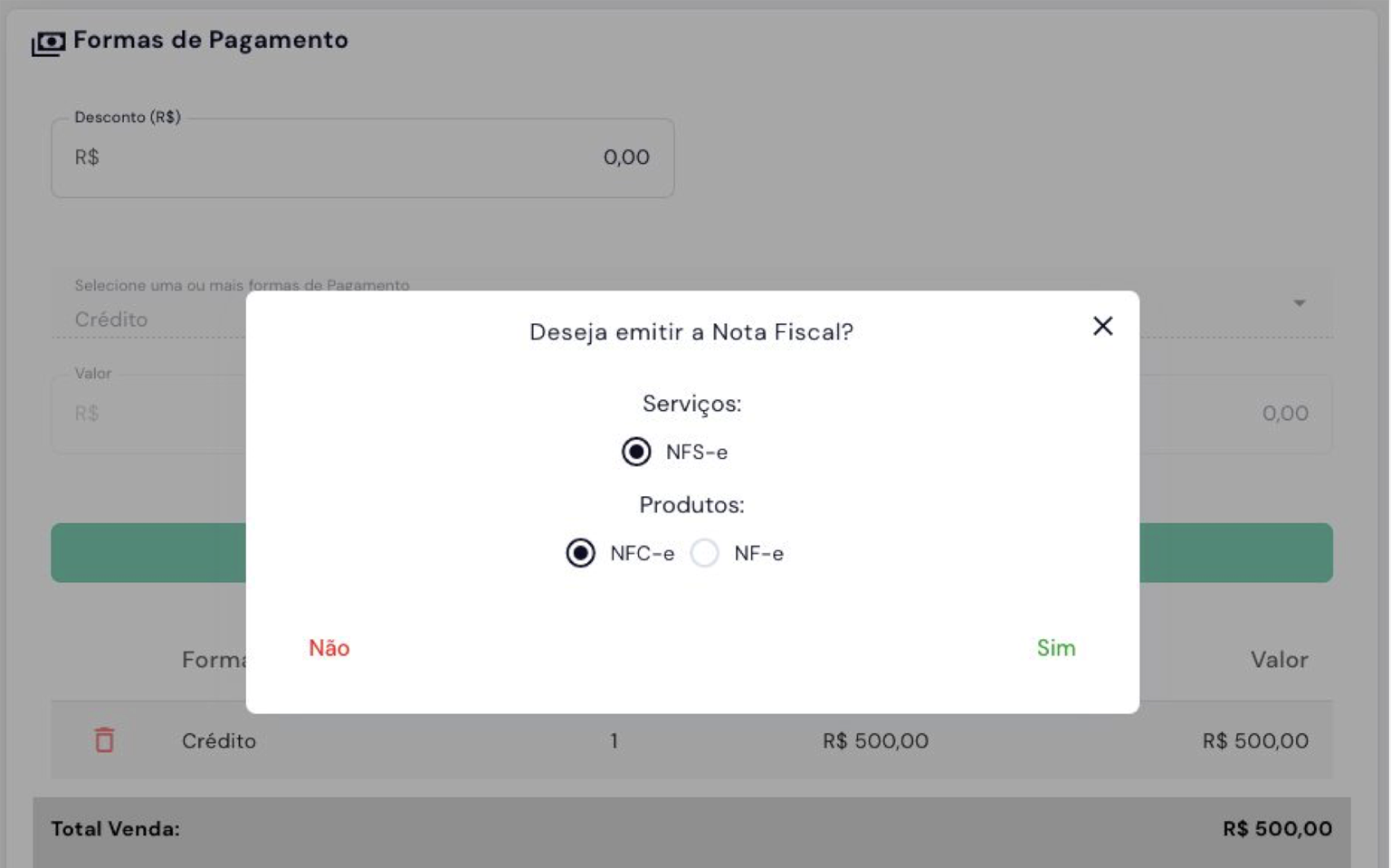Select the NFS-e radio button under Serviços

[x=636, y=452]
